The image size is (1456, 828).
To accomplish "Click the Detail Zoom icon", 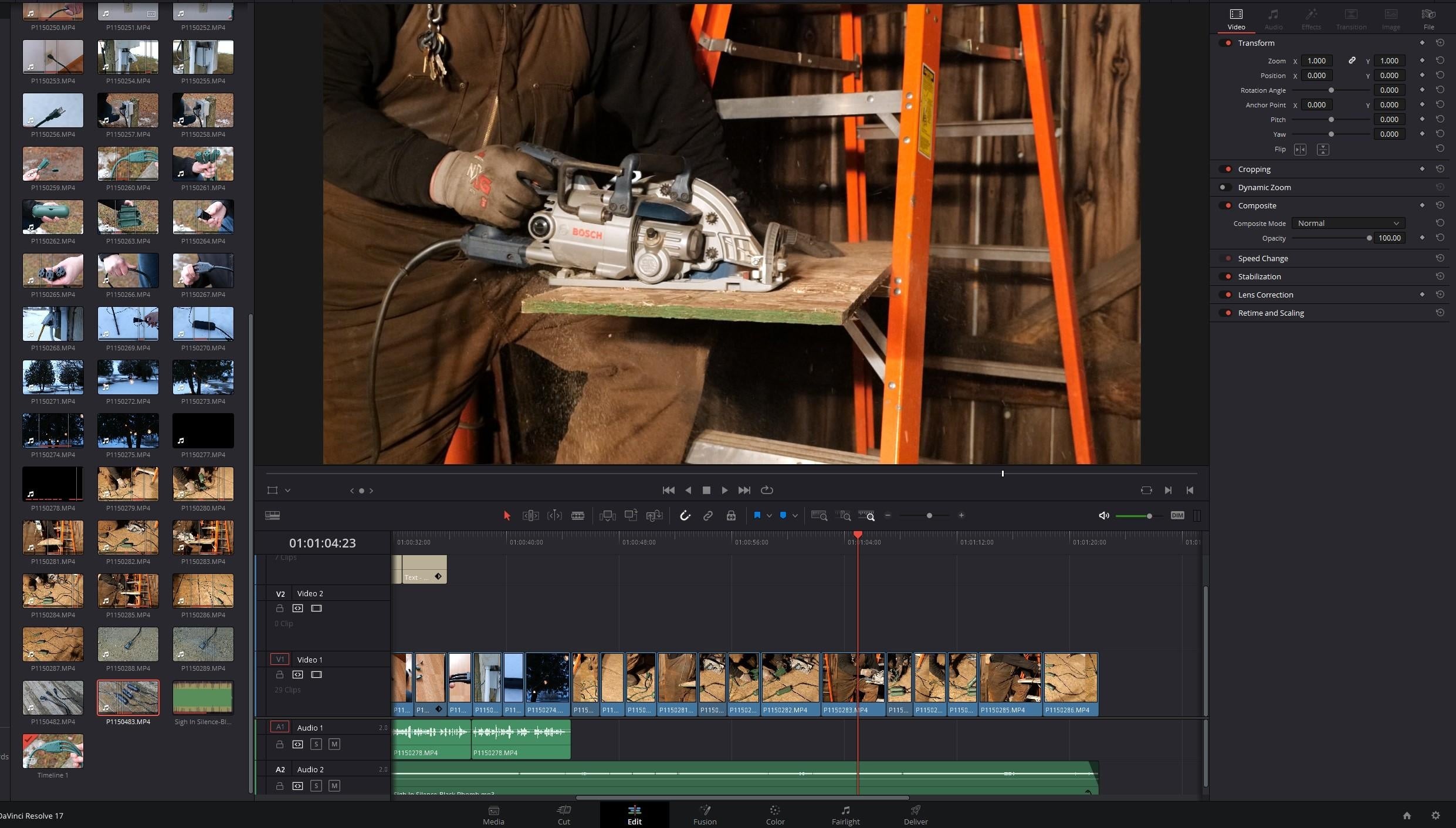I will pyautogui.click(x=843, y=515).
